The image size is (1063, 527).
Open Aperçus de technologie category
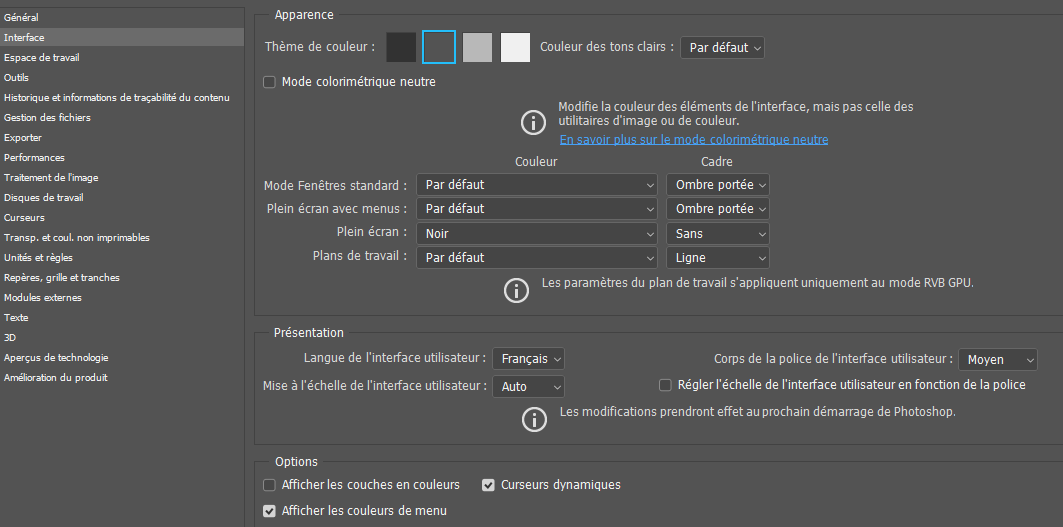click(122, 357)
